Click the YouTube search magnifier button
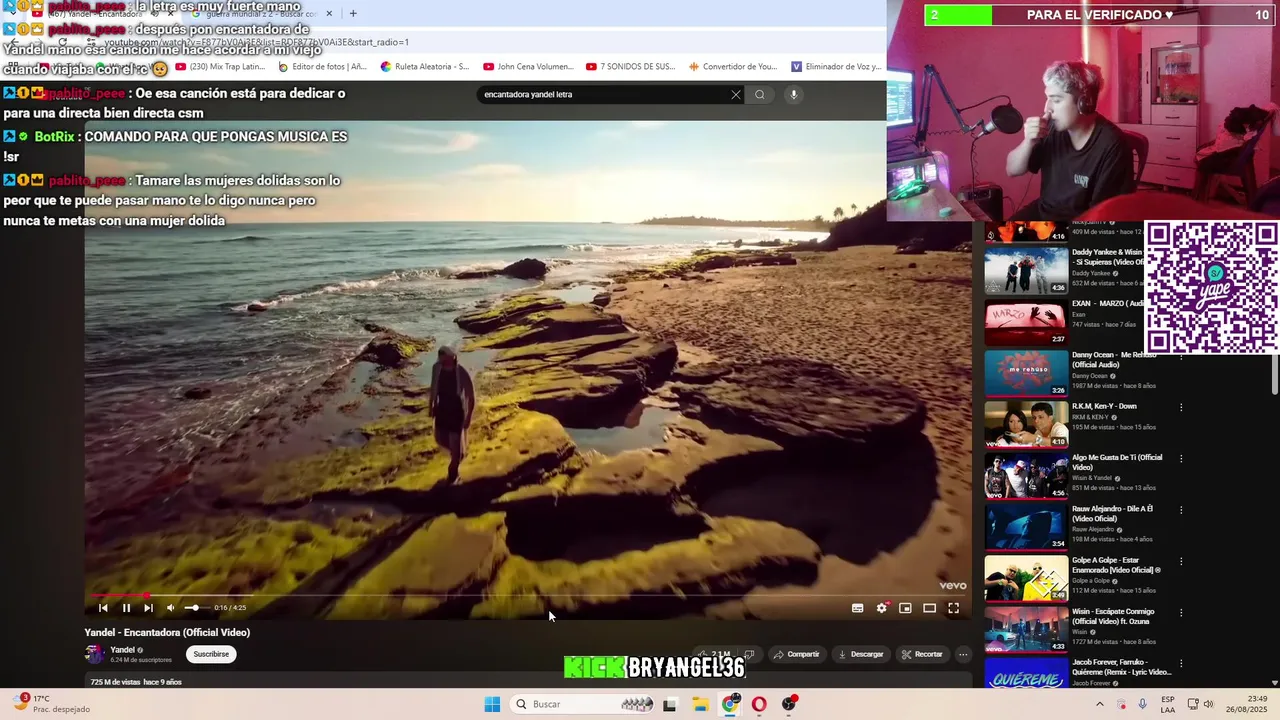This screenshot has height=720, width=1280. click(760, 95)
